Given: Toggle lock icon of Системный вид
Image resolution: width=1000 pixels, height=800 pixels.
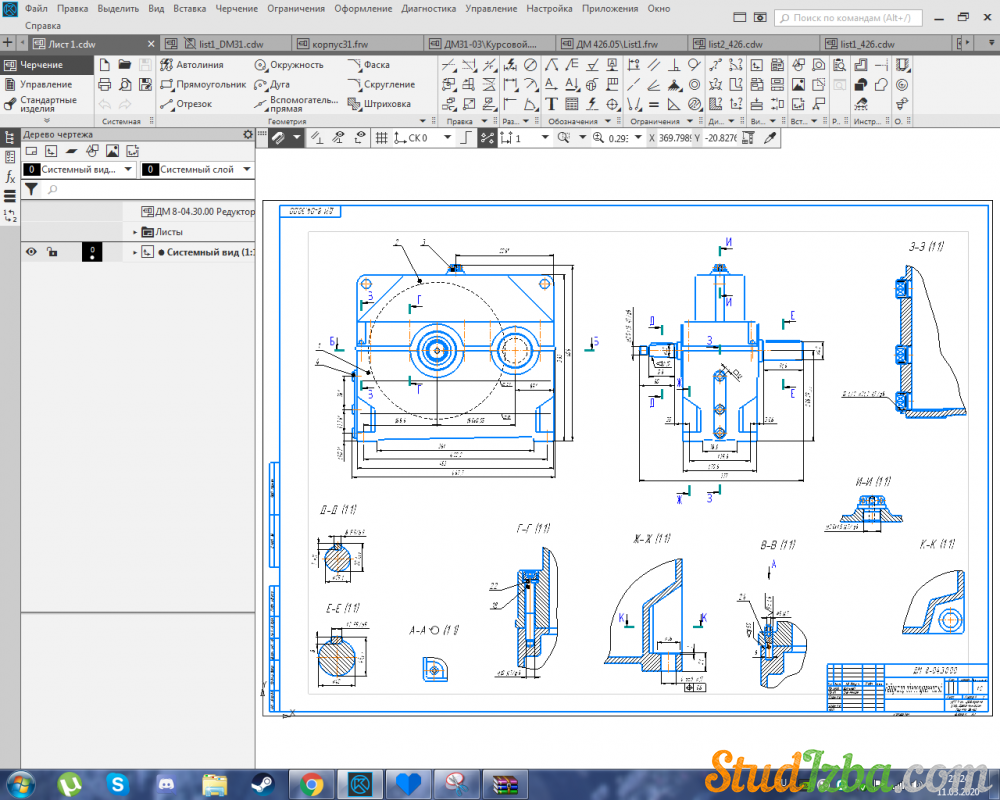Looking at the screenshot, I should (x=52, y=252).
